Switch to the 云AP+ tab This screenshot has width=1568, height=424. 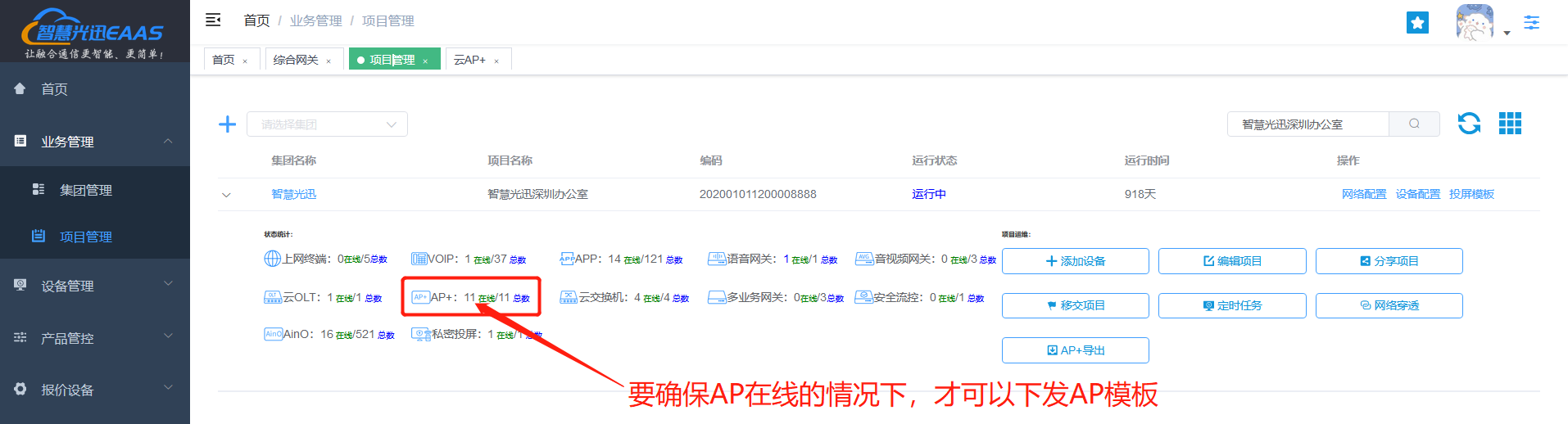point(470,60)
